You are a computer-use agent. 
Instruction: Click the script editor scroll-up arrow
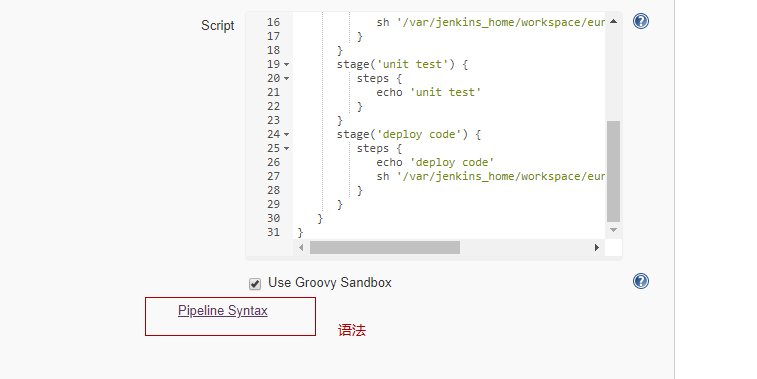[x=613, y=21]
